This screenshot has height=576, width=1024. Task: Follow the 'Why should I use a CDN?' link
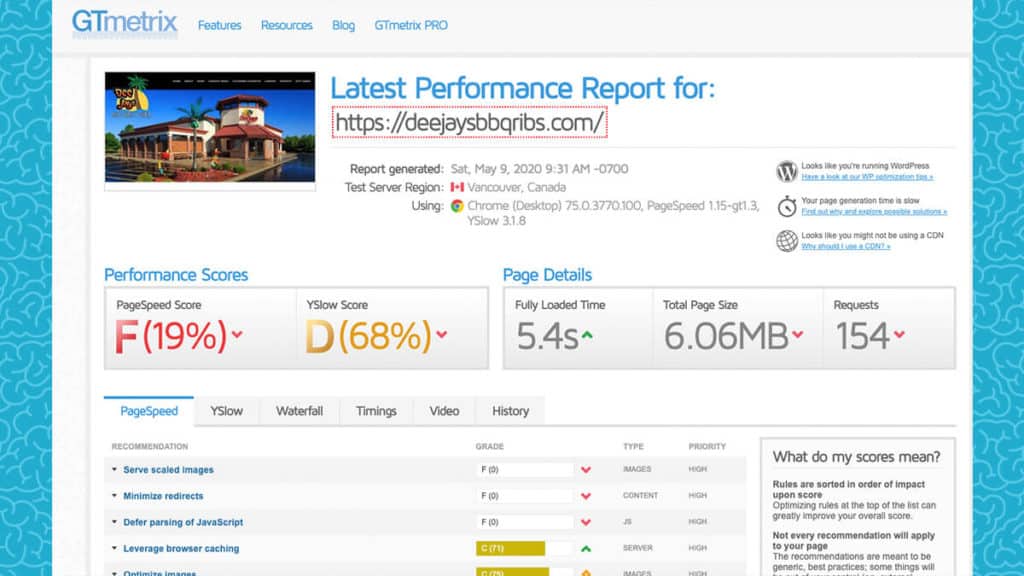click(x=845, y=246)
